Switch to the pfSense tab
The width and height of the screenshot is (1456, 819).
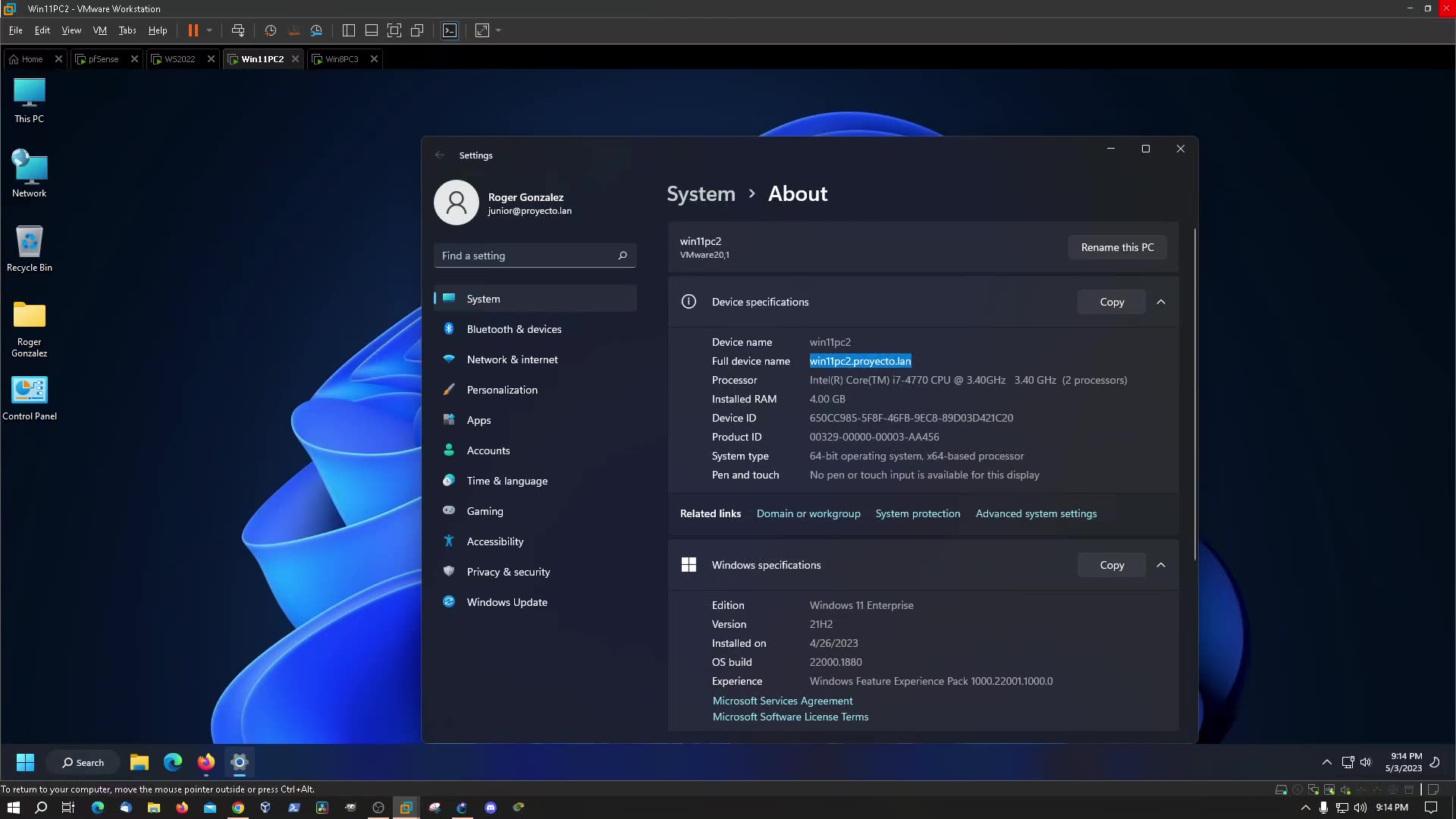pyautogui.click(x=102, y=58)
